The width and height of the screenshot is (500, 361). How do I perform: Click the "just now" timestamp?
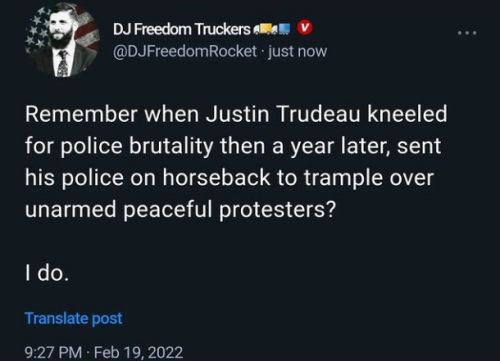point(298,51)
